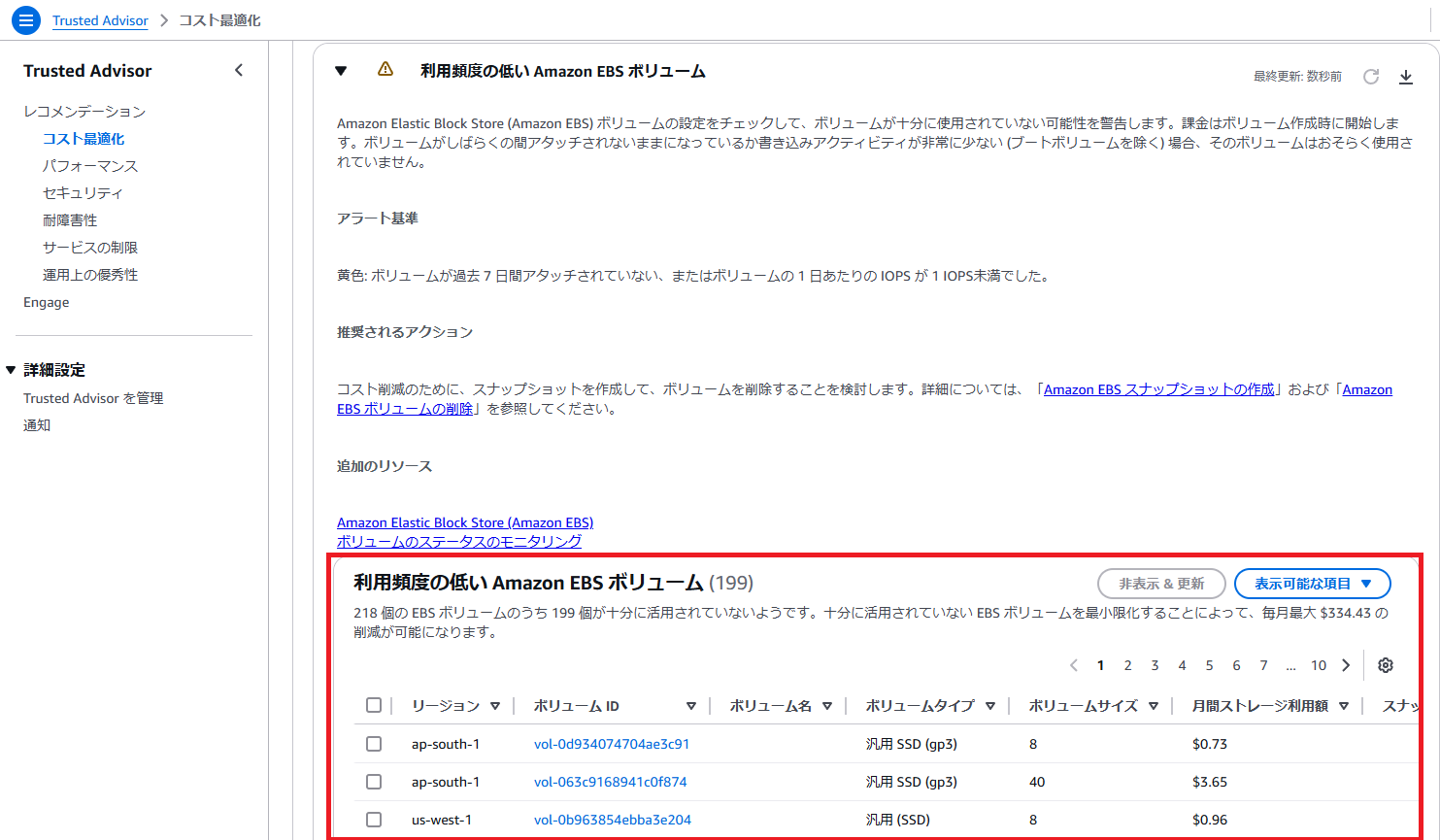Click Trusted Advisor breadcrumb link

tap(100, 20)
